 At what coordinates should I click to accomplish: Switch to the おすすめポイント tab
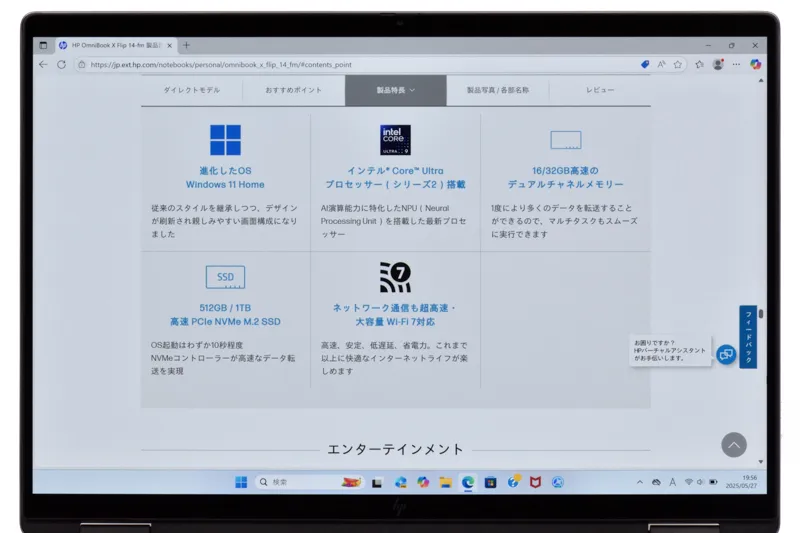(293, 90)
